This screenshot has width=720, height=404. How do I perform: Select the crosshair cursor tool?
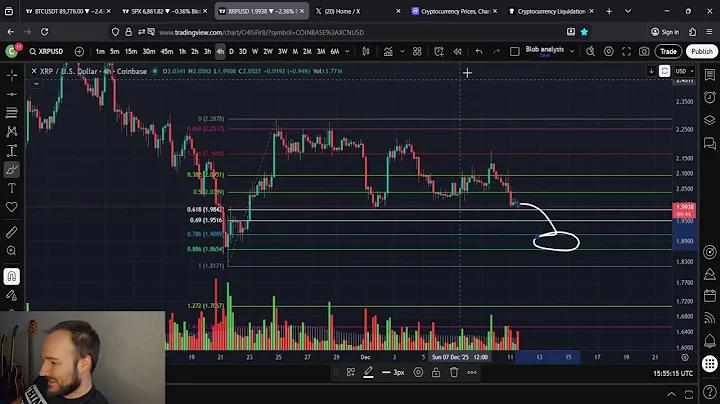pyautogui.click(x=11, y=75)
